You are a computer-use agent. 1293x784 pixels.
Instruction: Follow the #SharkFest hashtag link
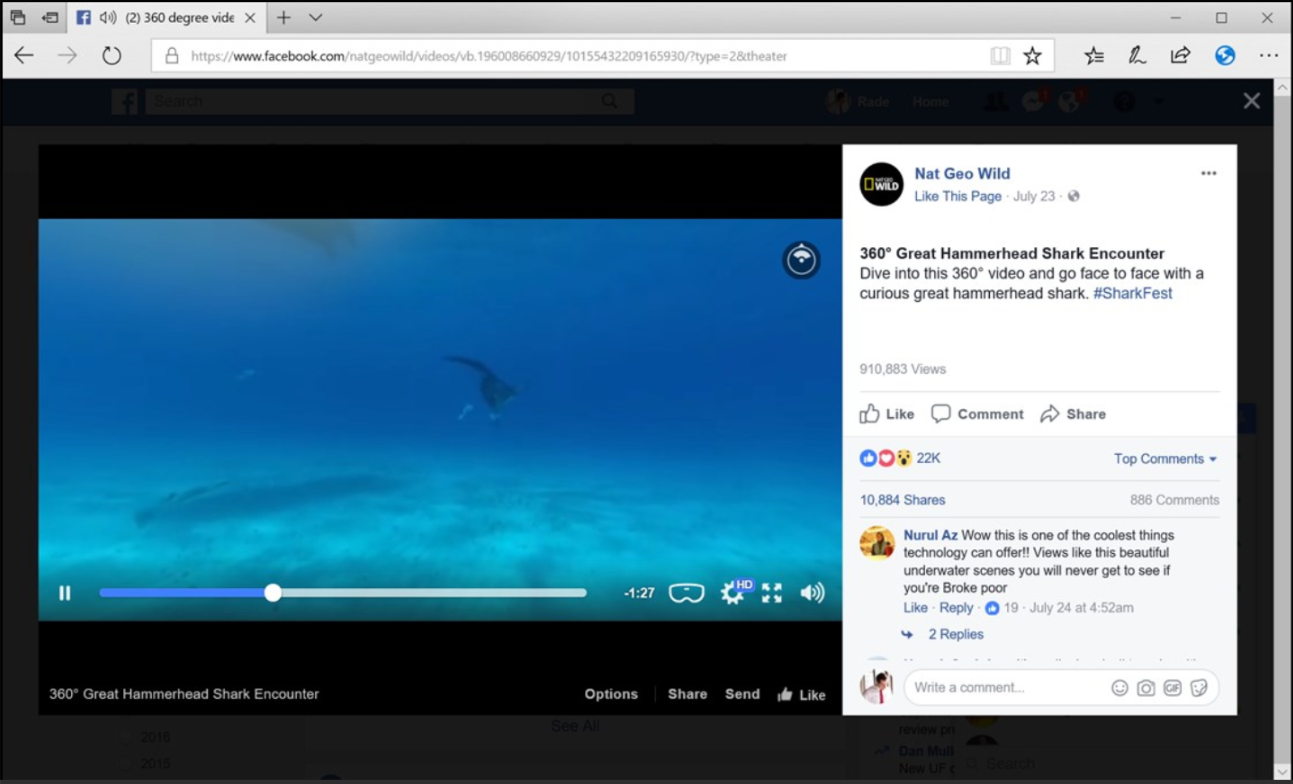[1132, 293]
